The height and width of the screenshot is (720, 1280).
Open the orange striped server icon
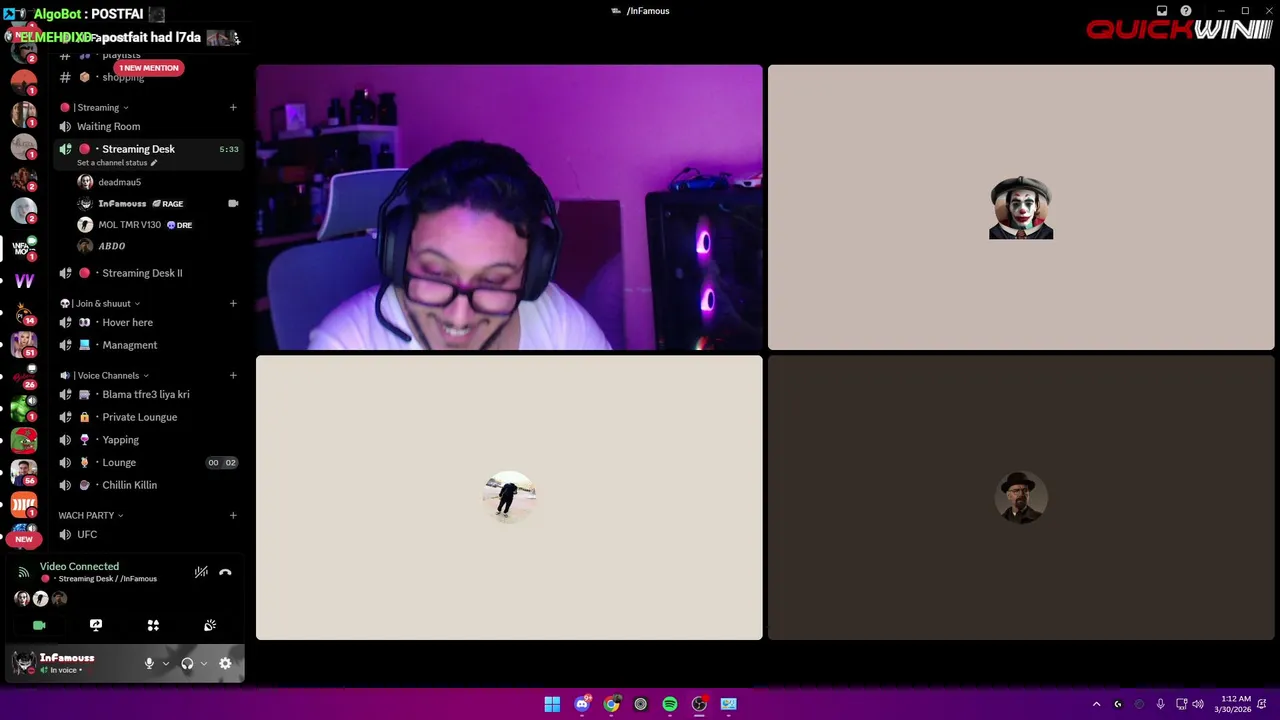[24, 505]
